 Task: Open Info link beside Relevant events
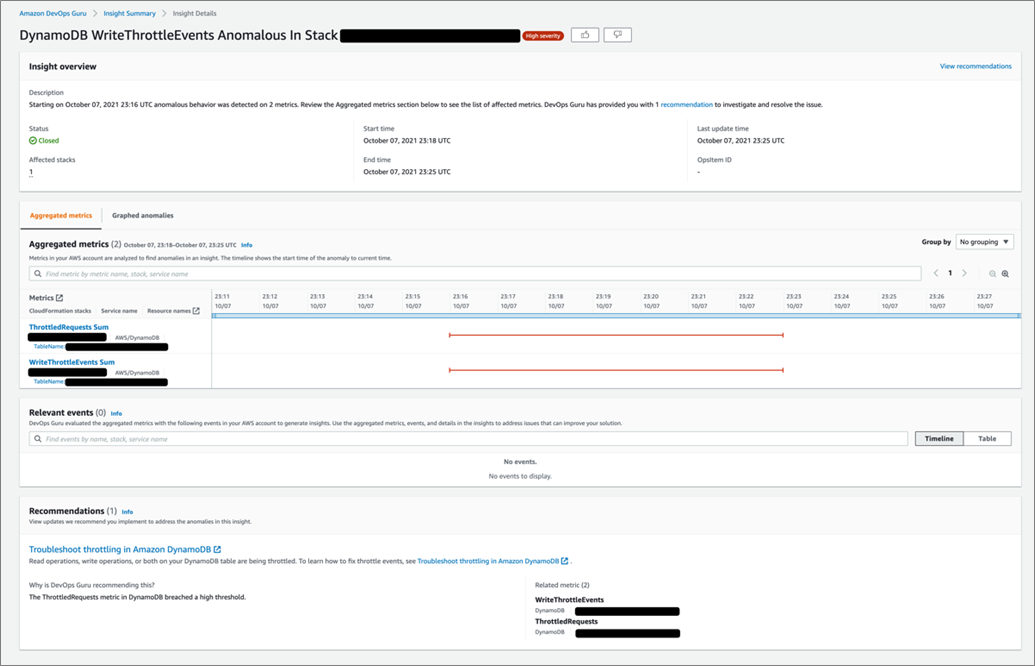[x=116, y=413]
